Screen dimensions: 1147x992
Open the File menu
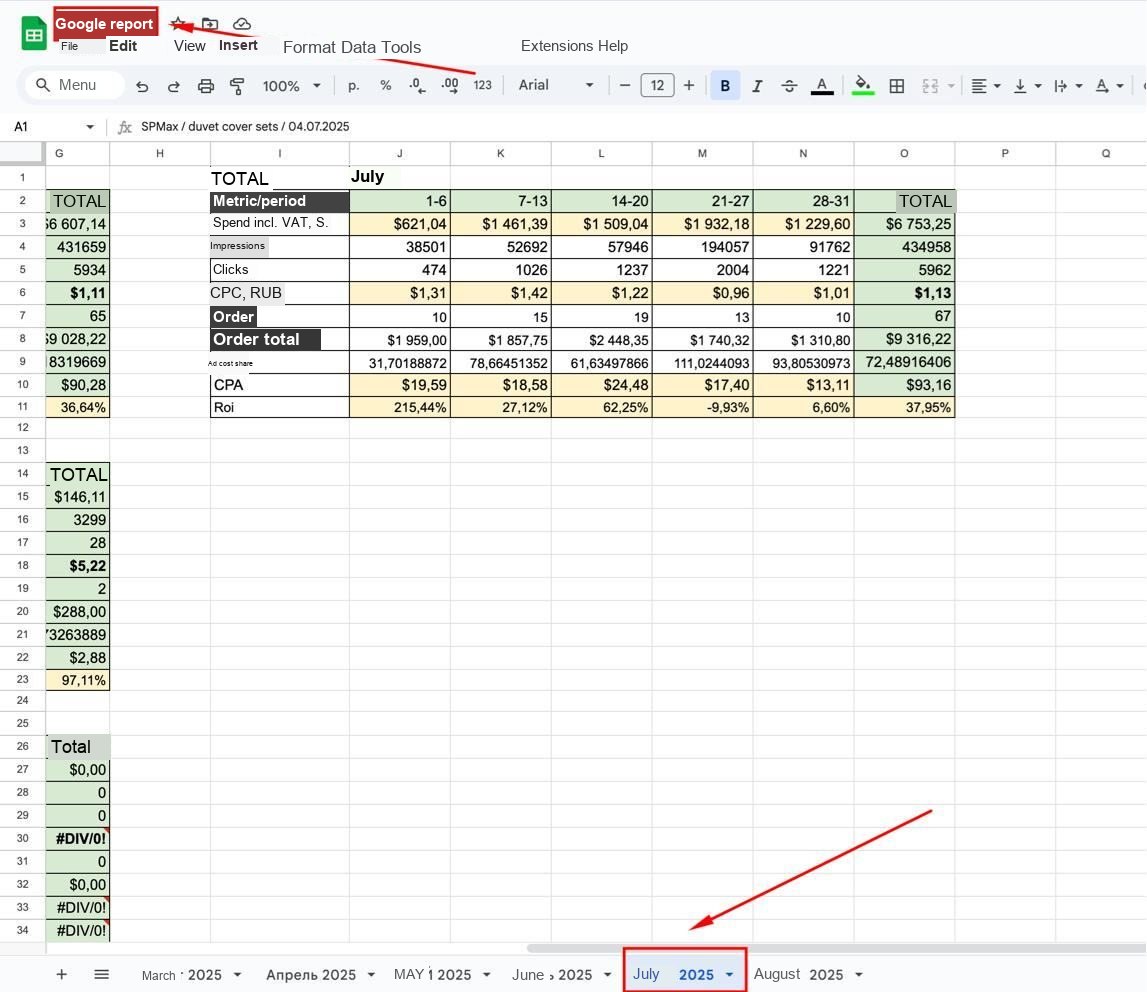pos(69,46)
